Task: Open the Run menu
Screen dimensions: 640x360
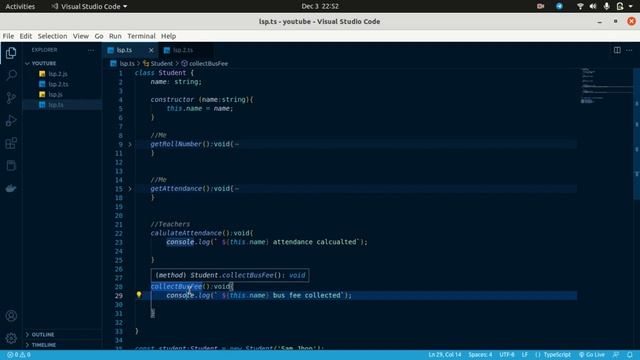Action: 115,36
